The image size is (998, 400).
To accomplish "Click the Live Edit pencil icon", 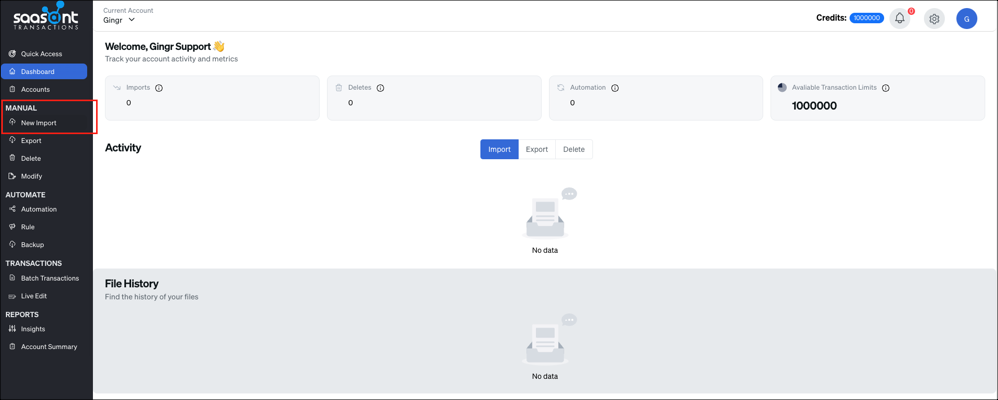I will pos(12,296).
